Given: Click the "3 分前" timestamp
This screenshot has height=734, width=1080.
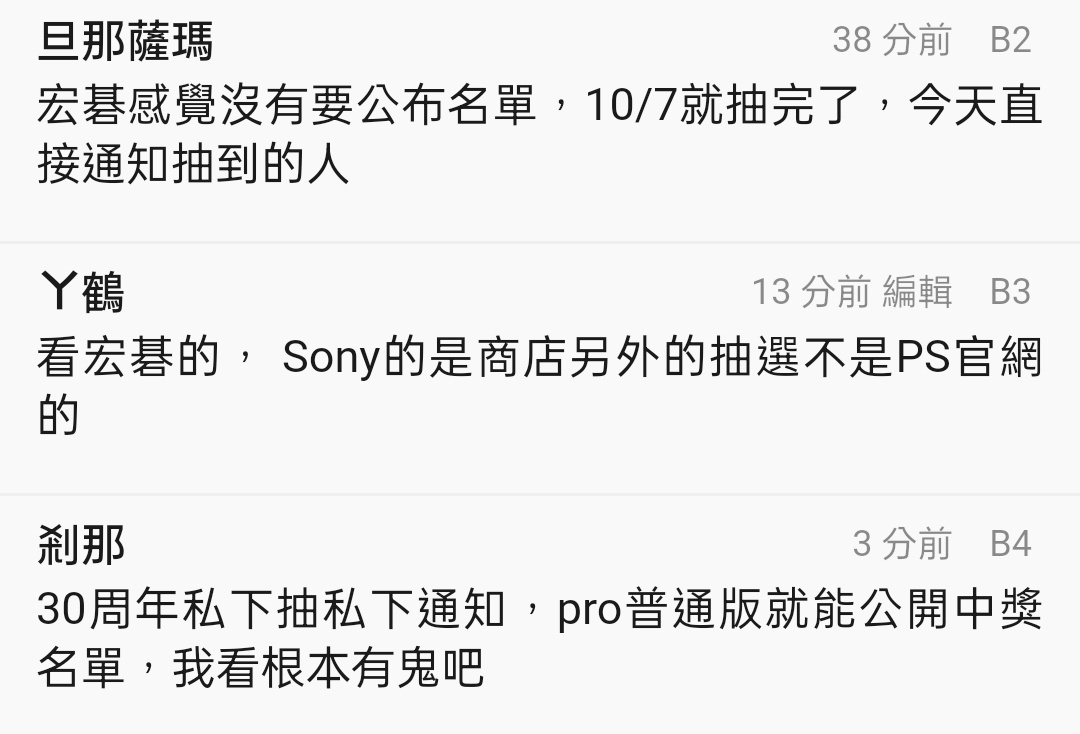Looking at the screenshot, I should pyautogui.click(x=902, y=544).
